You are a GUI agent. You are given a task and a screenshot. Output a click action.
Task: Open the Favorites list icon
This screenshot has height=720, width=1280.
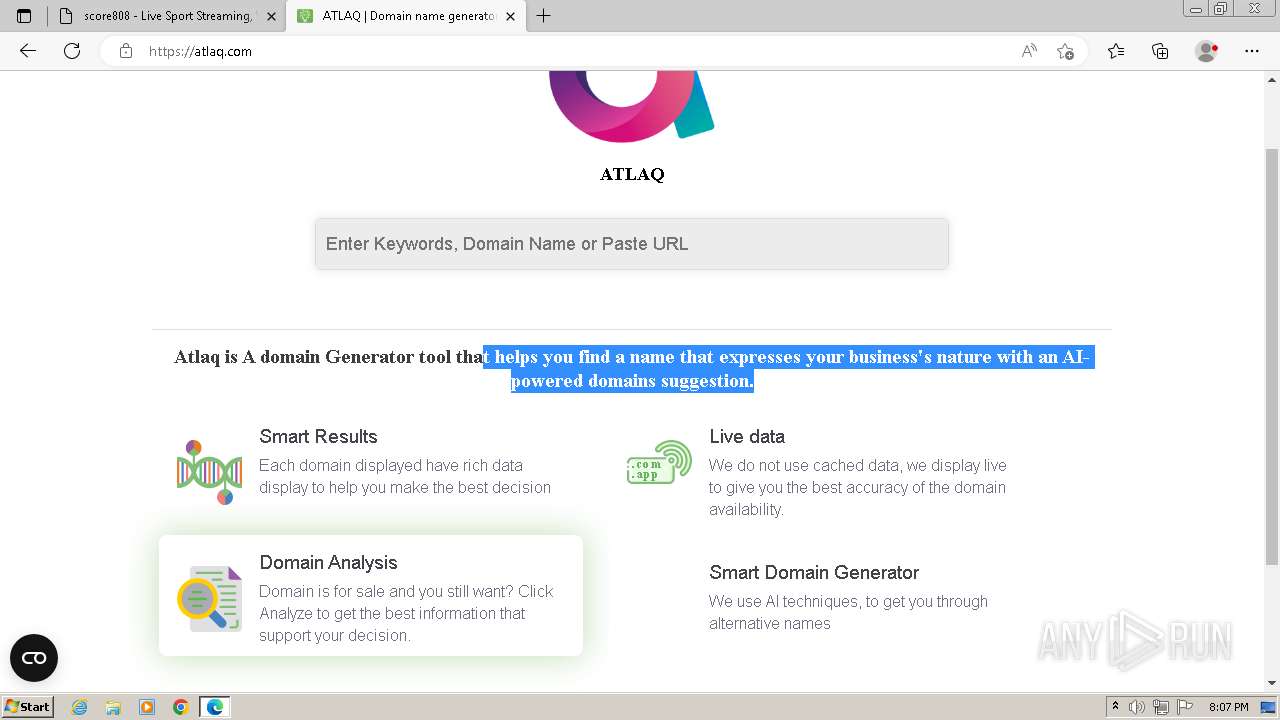[x=1116, y=51]
